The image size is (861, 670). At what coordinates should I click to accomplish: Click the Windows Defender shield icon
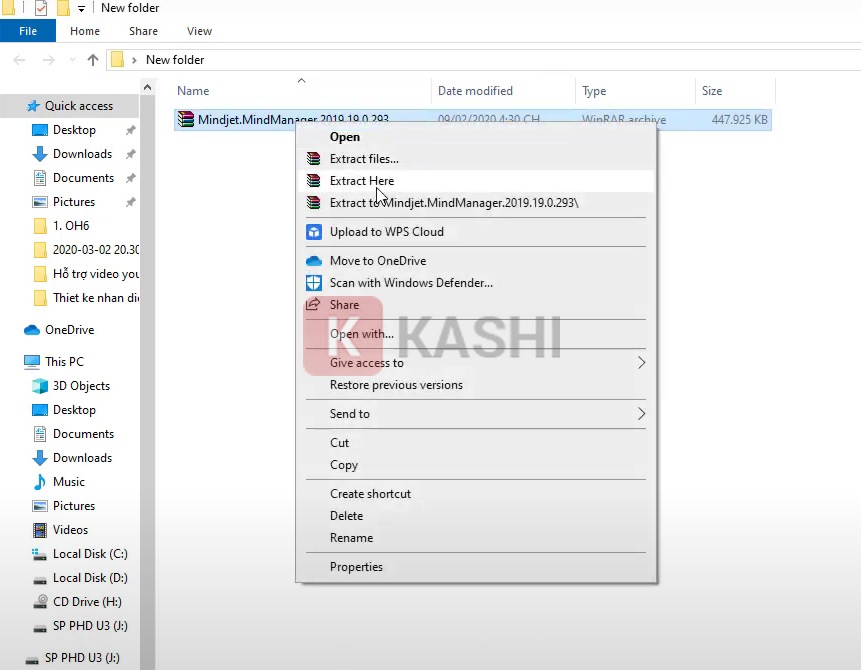[x=313, y=283]
